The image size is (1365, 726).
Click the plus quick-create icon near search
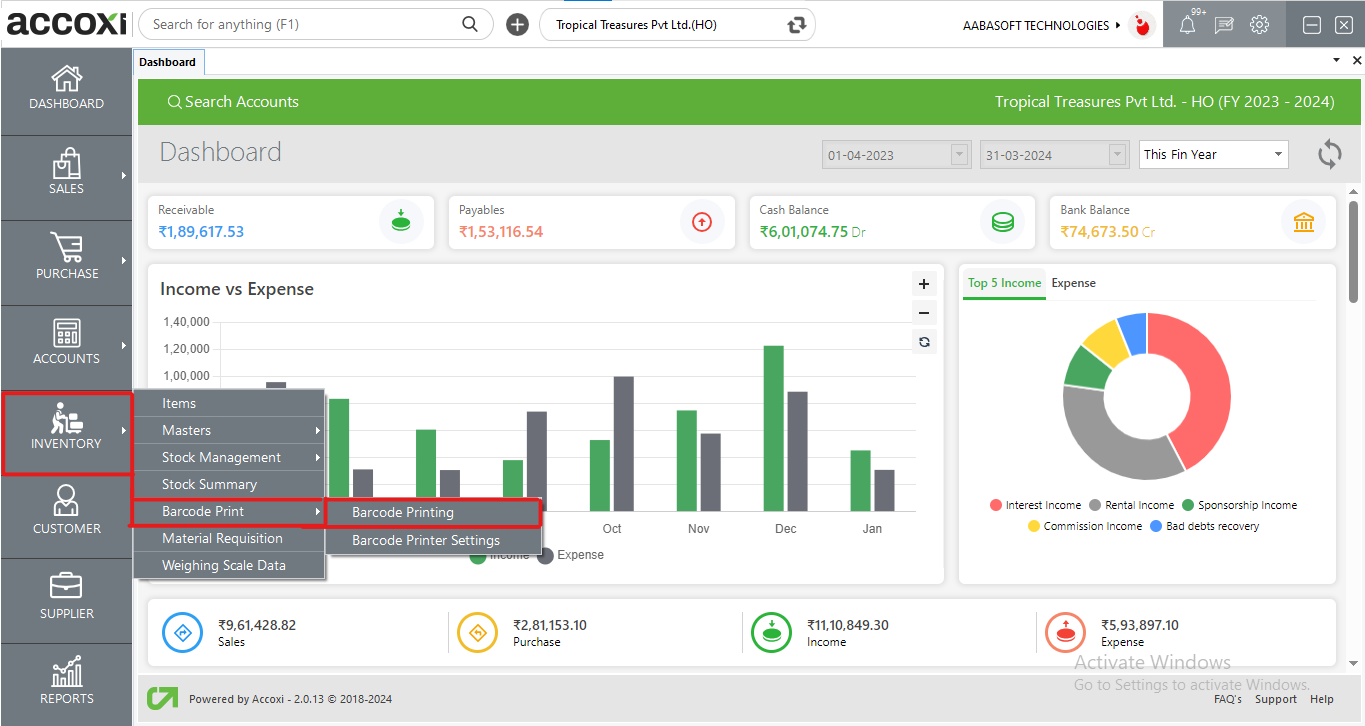(517, 25)
